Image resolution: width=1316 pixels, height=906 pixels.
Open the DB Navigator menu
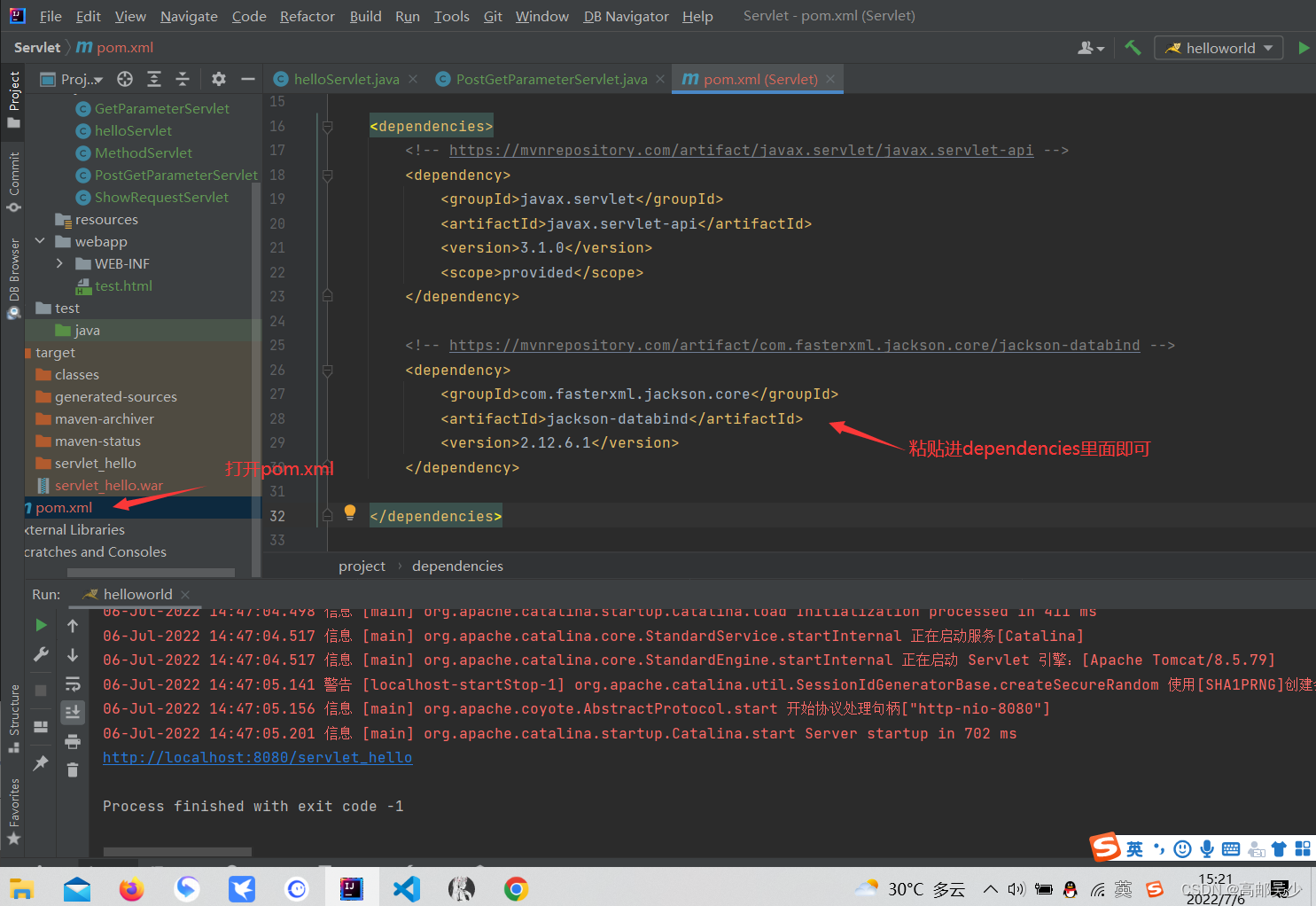(x=626, y=16)
